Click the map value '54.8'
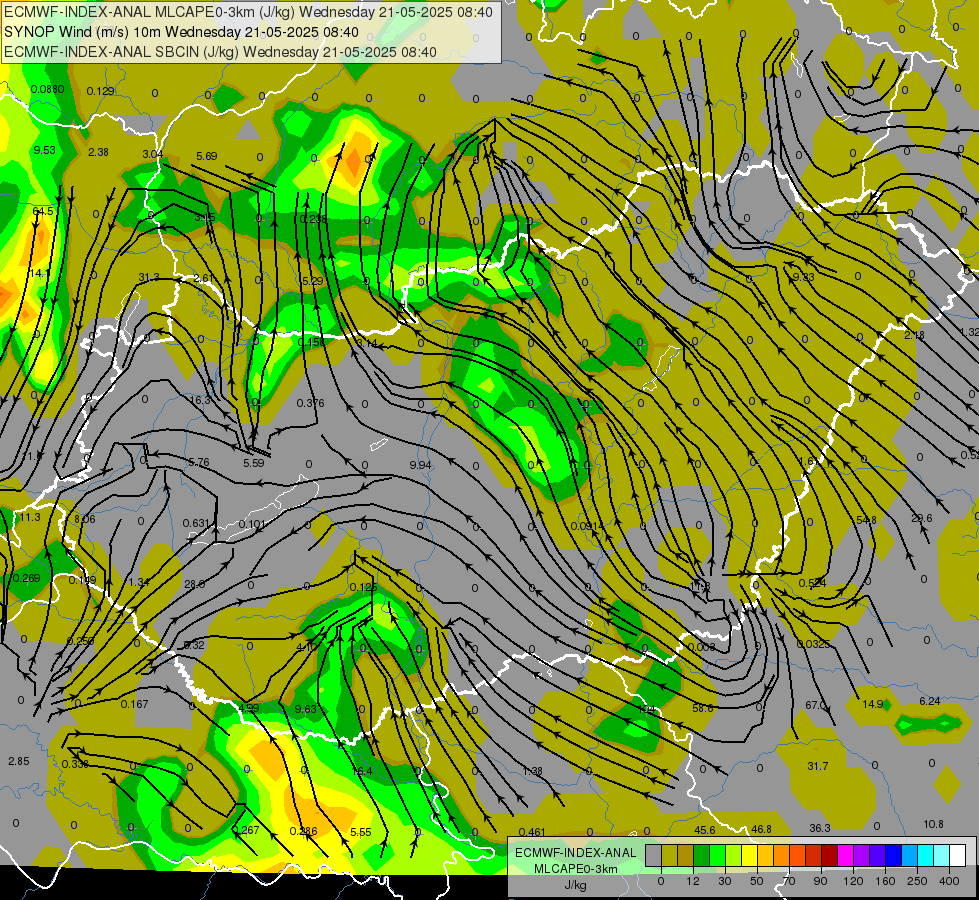Screen dimensions: 979x900 click(x=866, y=520)
